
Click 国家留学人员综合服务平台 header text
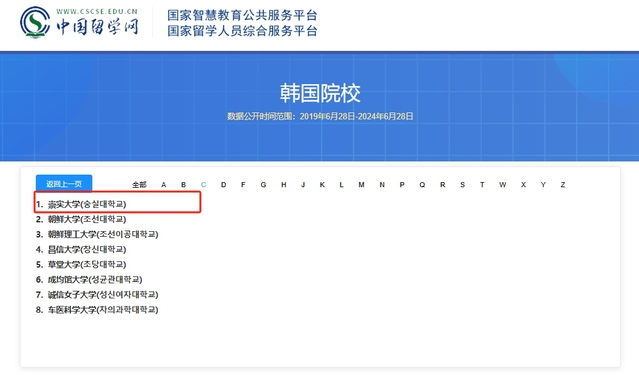(242, 31)
